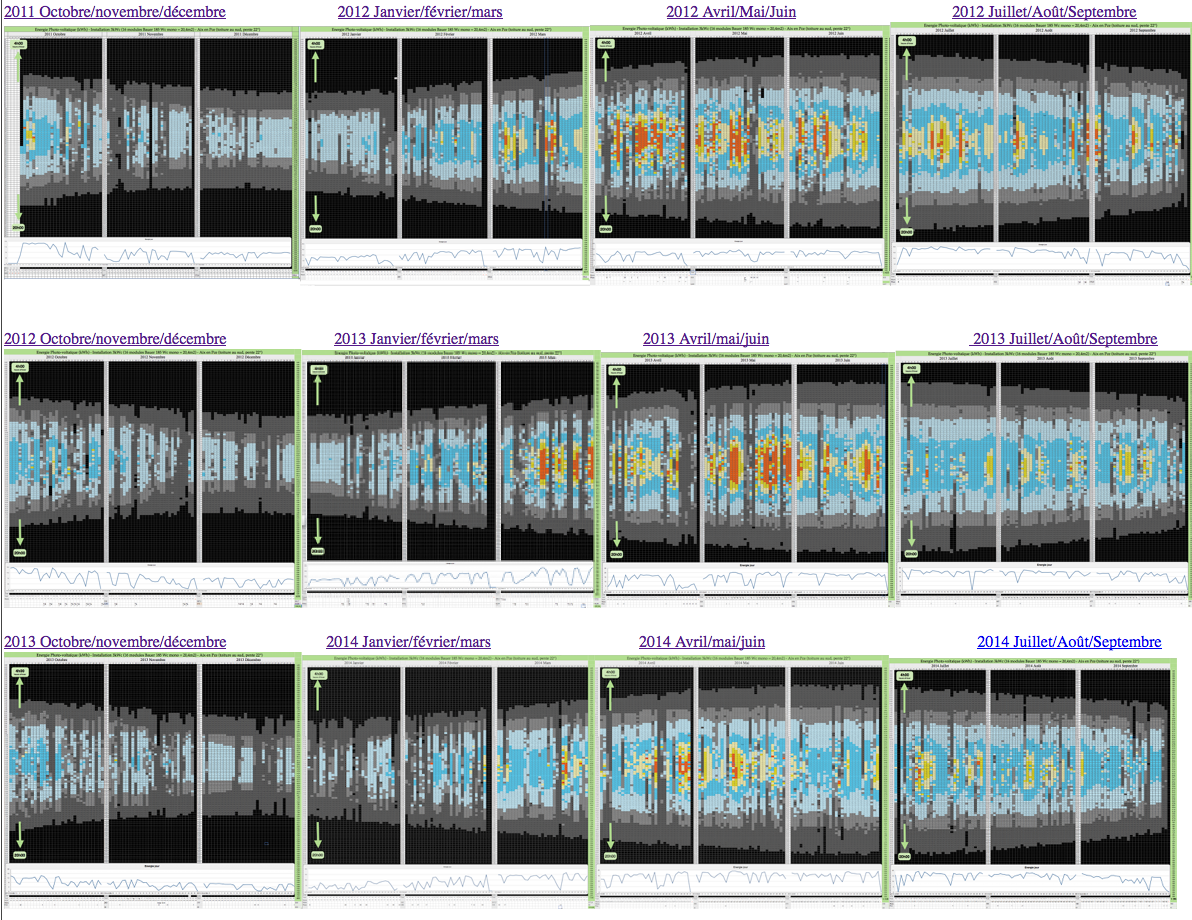This screenshot has width=1192, height=920.
Task: Select the chart image below 2012 Juillet/Août/Septembre
Action: [x=1042, y=152]
